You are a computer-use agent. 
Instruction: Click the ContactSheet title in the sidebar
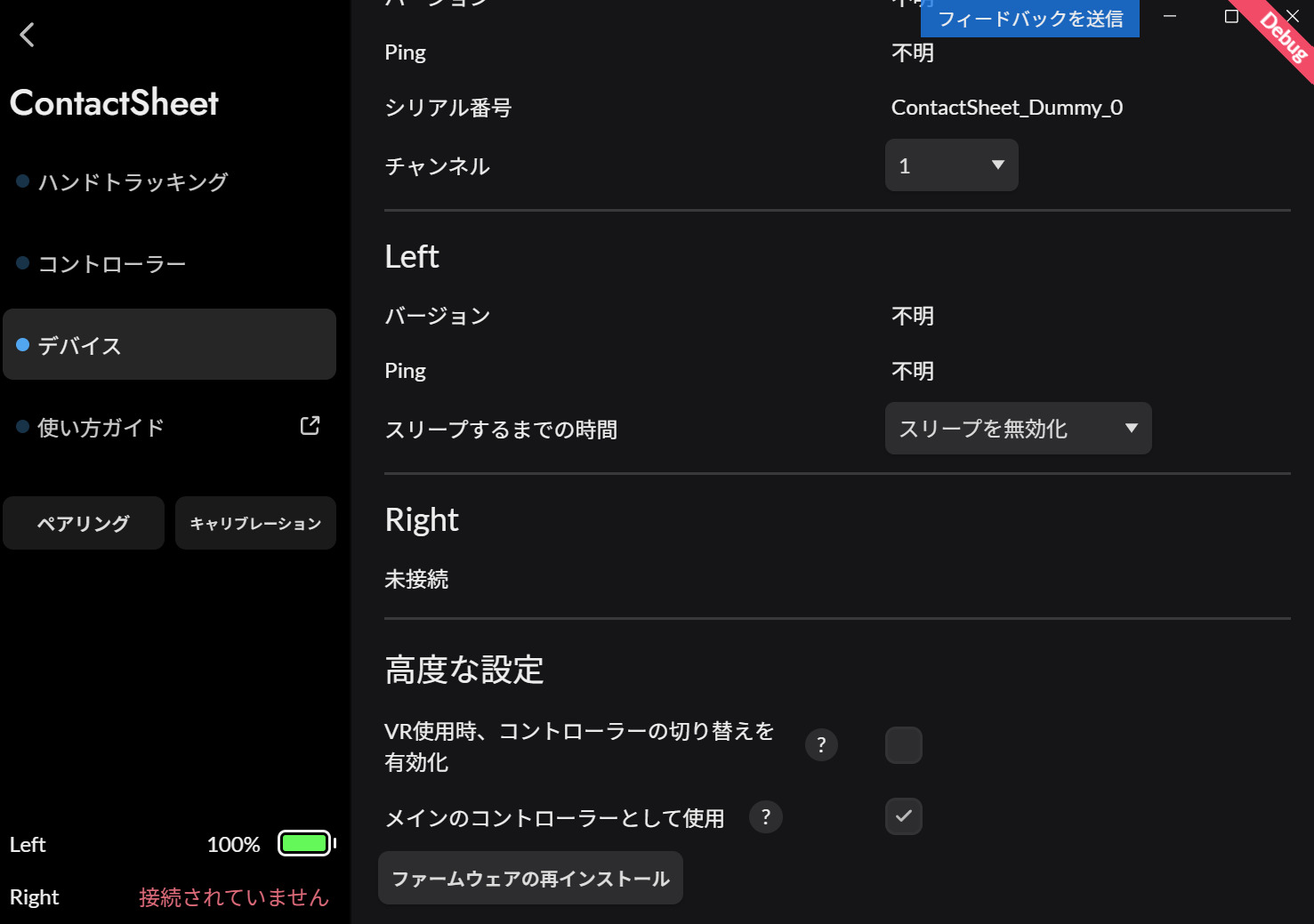114,102
